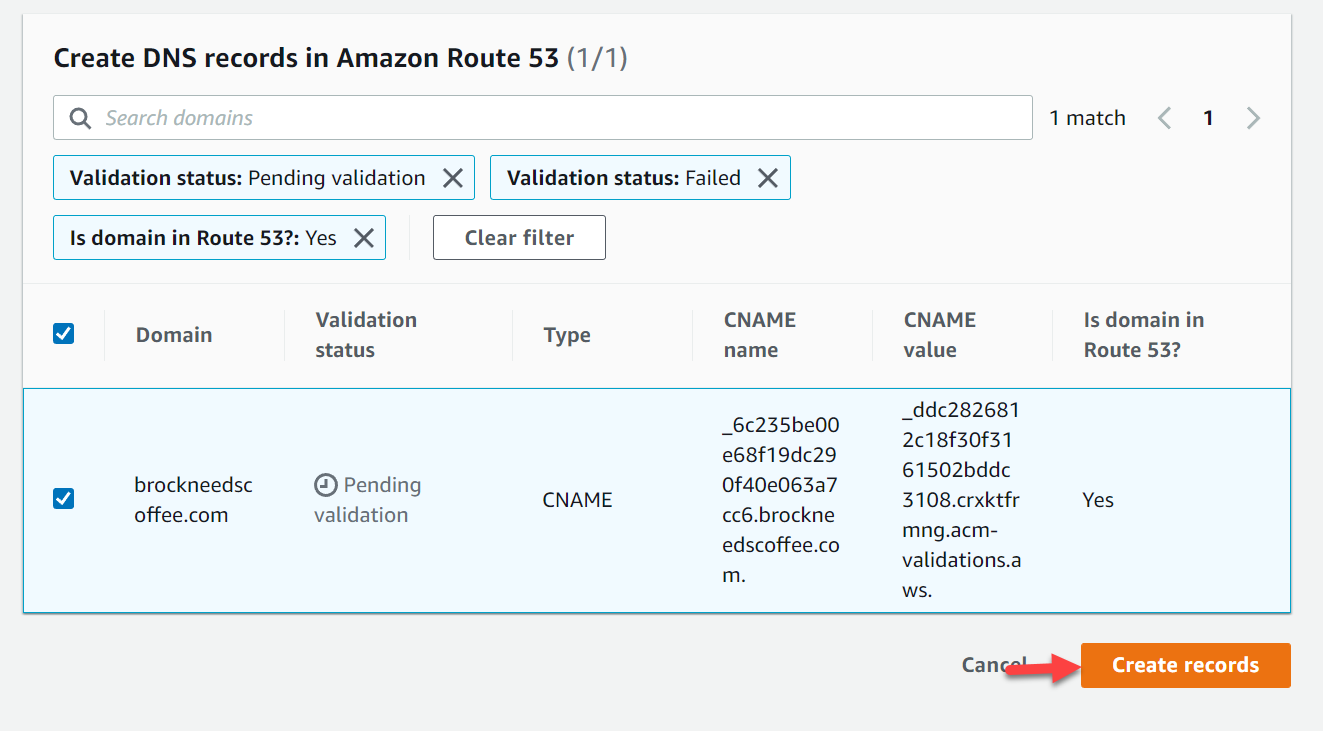Remove the Failed validation status filter

[768, 178]
